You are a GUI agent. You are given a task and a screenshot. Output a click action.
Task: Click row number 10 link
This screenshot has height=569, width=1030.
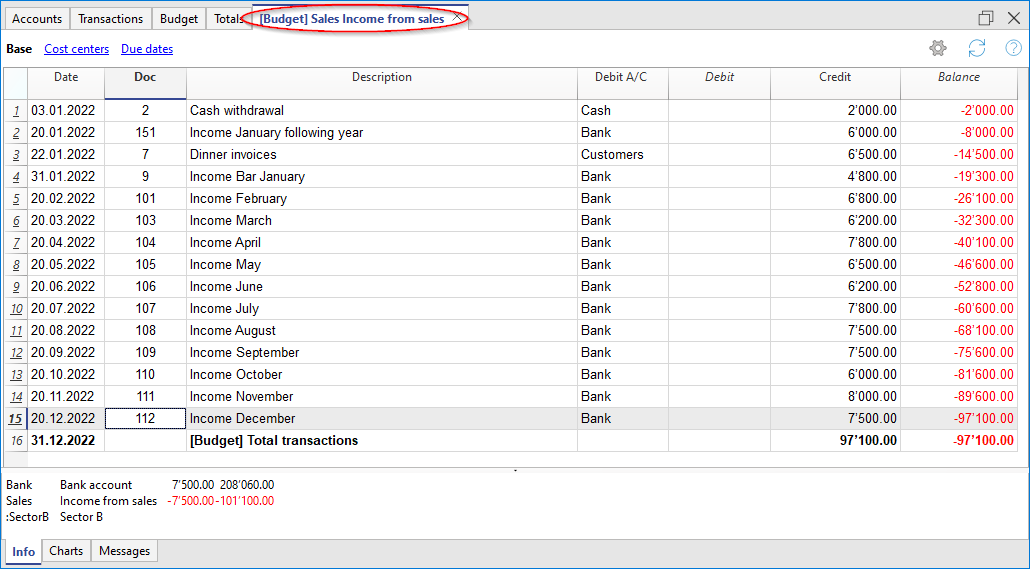point(16,309)
